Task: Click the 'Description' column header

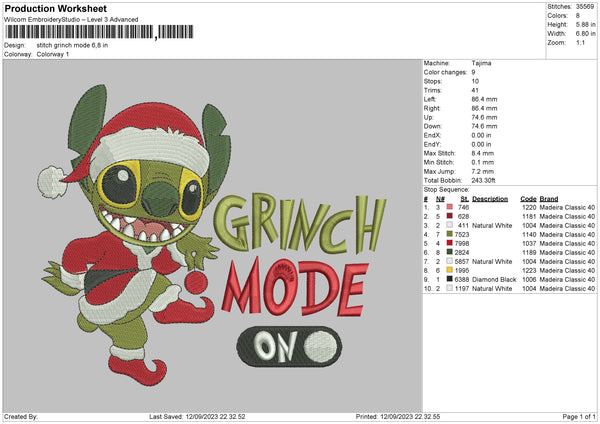Action: (490, 199)
